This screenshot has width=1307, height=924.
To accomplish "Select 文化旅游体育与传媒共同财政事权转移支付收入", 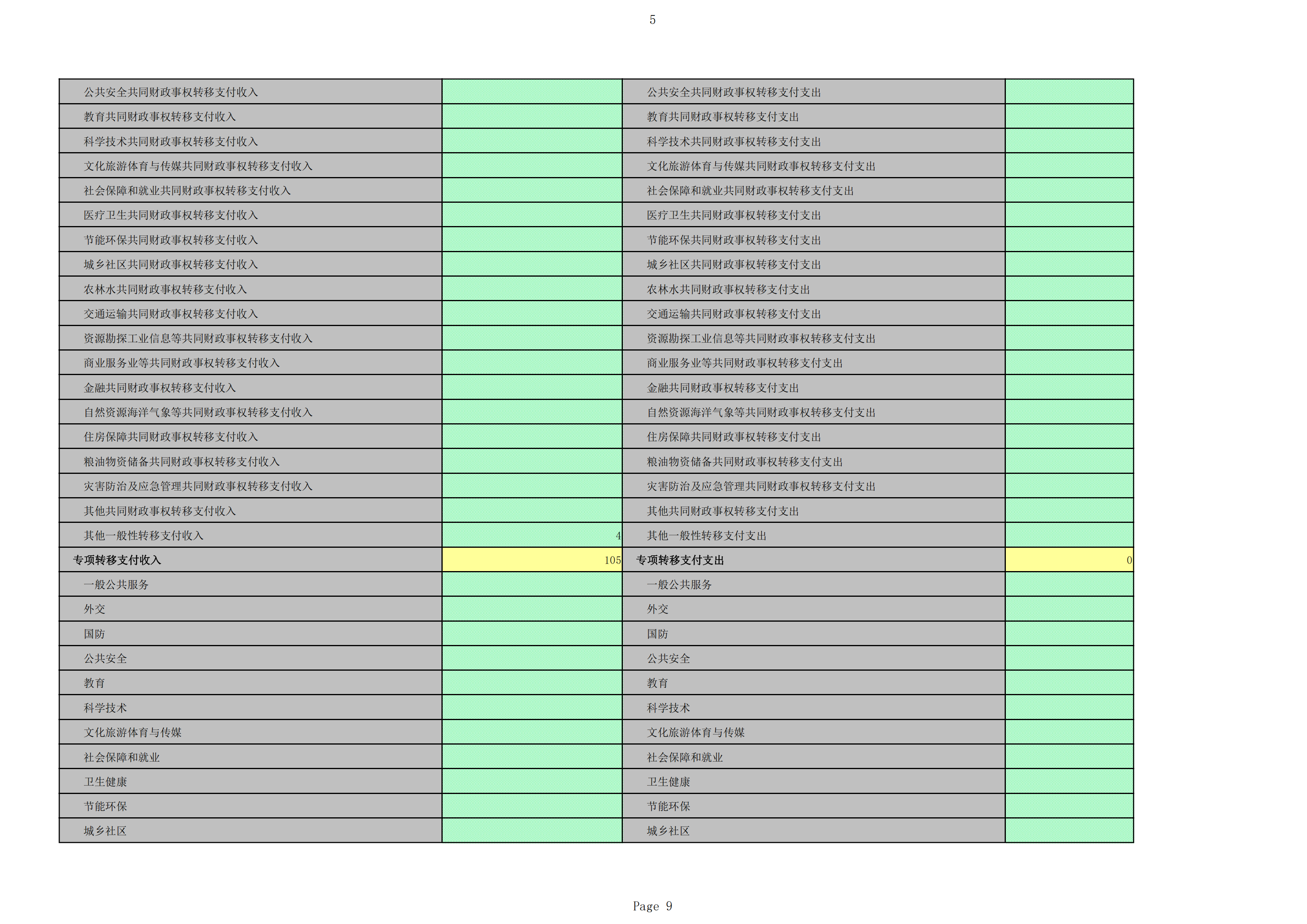I will (198, 166).
